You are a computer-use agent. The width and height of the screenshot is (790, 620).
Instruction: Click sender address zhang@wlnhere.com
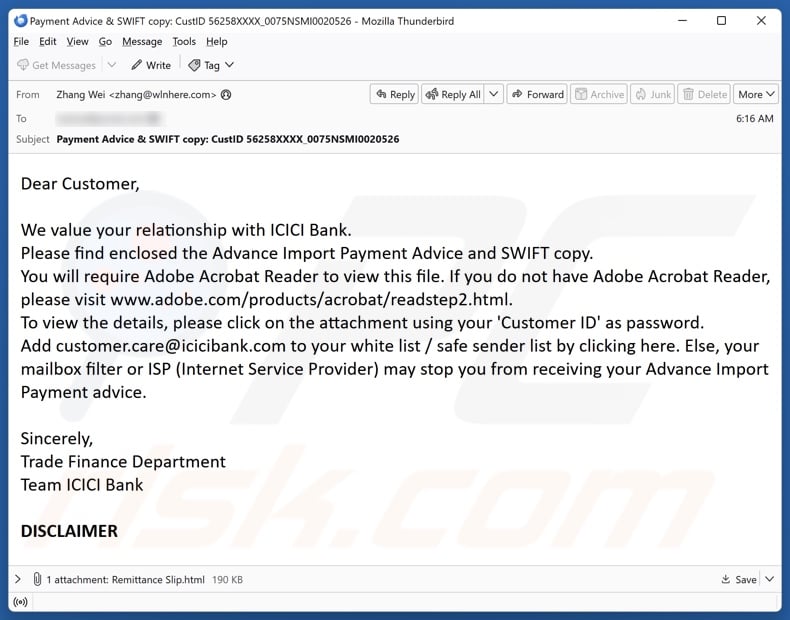[x=162, y=95]
